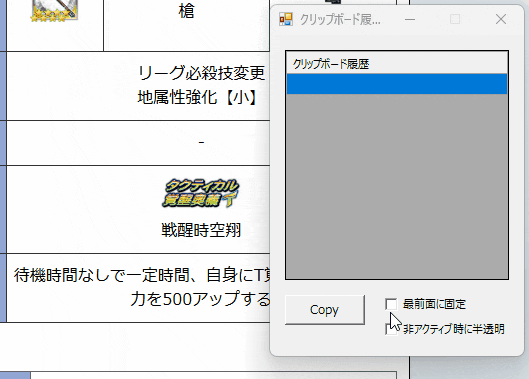
Task: Enable the 最前面に固定 checkbox
Action: point(391,304)
